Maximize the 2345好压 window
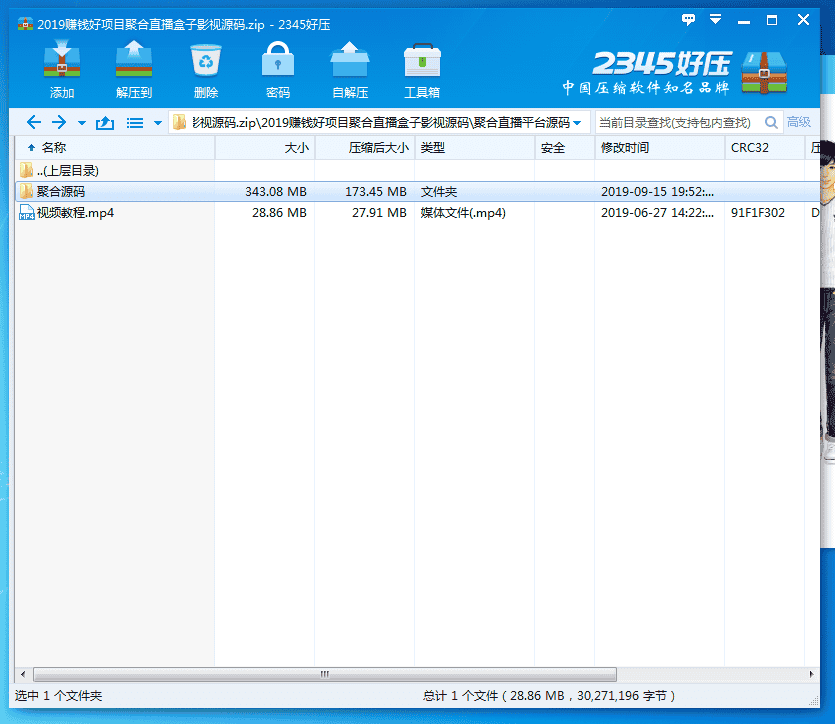This screenshot has height=724, width=835. click(x=772, y=20)
